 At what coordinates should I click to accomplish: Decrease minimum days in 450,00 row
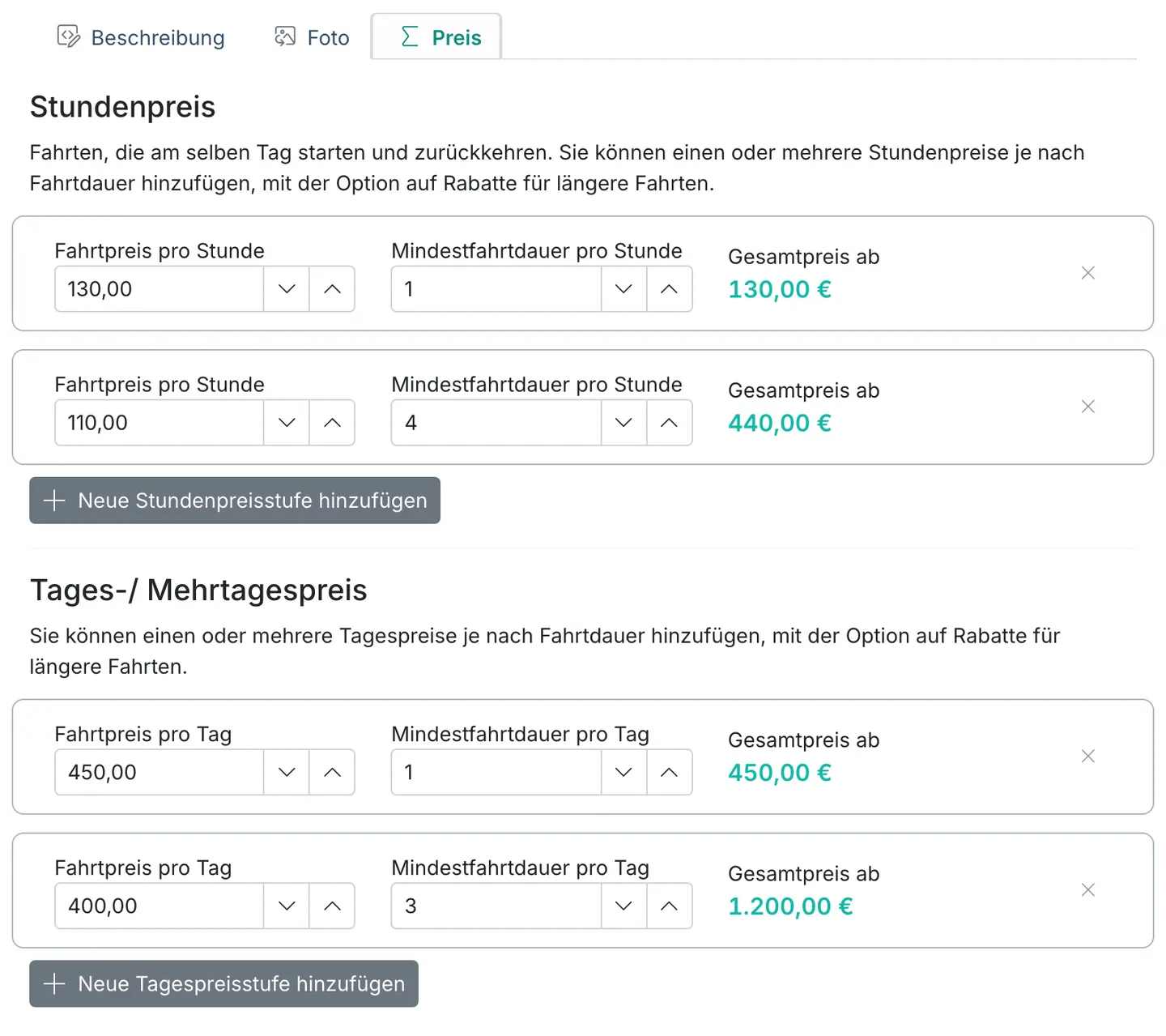point(623,773)
